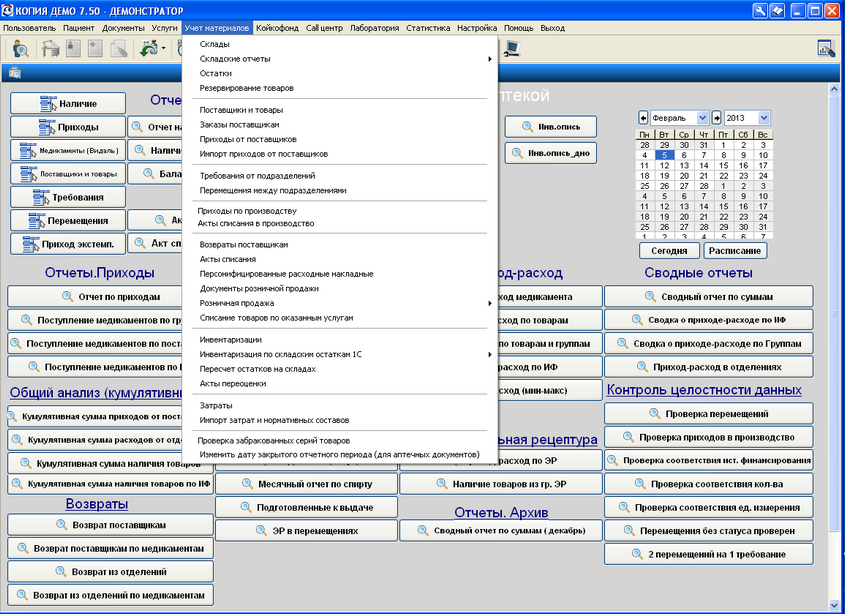Click the Возвраты underlined heading link
The image size is (845, 614).
coord(97,503)
